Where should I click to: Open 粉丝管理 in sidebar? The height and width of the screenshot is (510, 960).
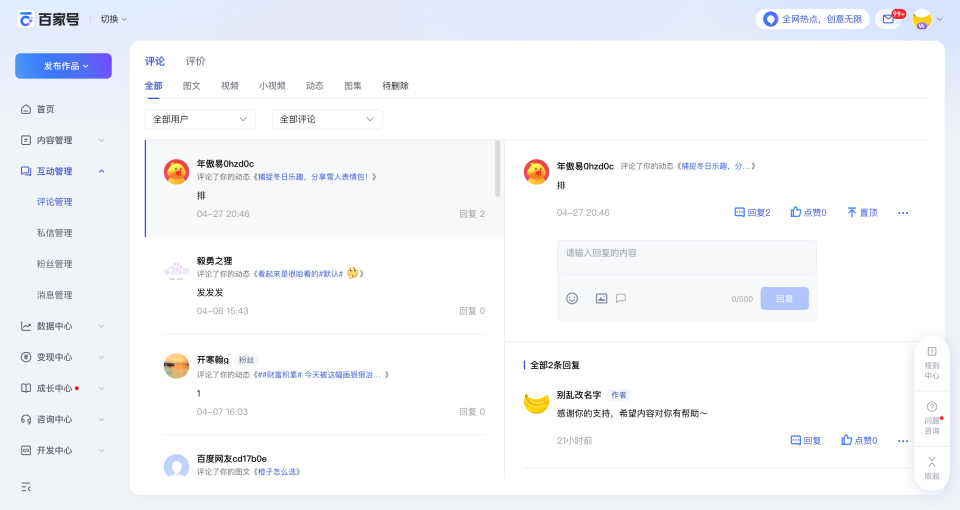tap(54, 264)
